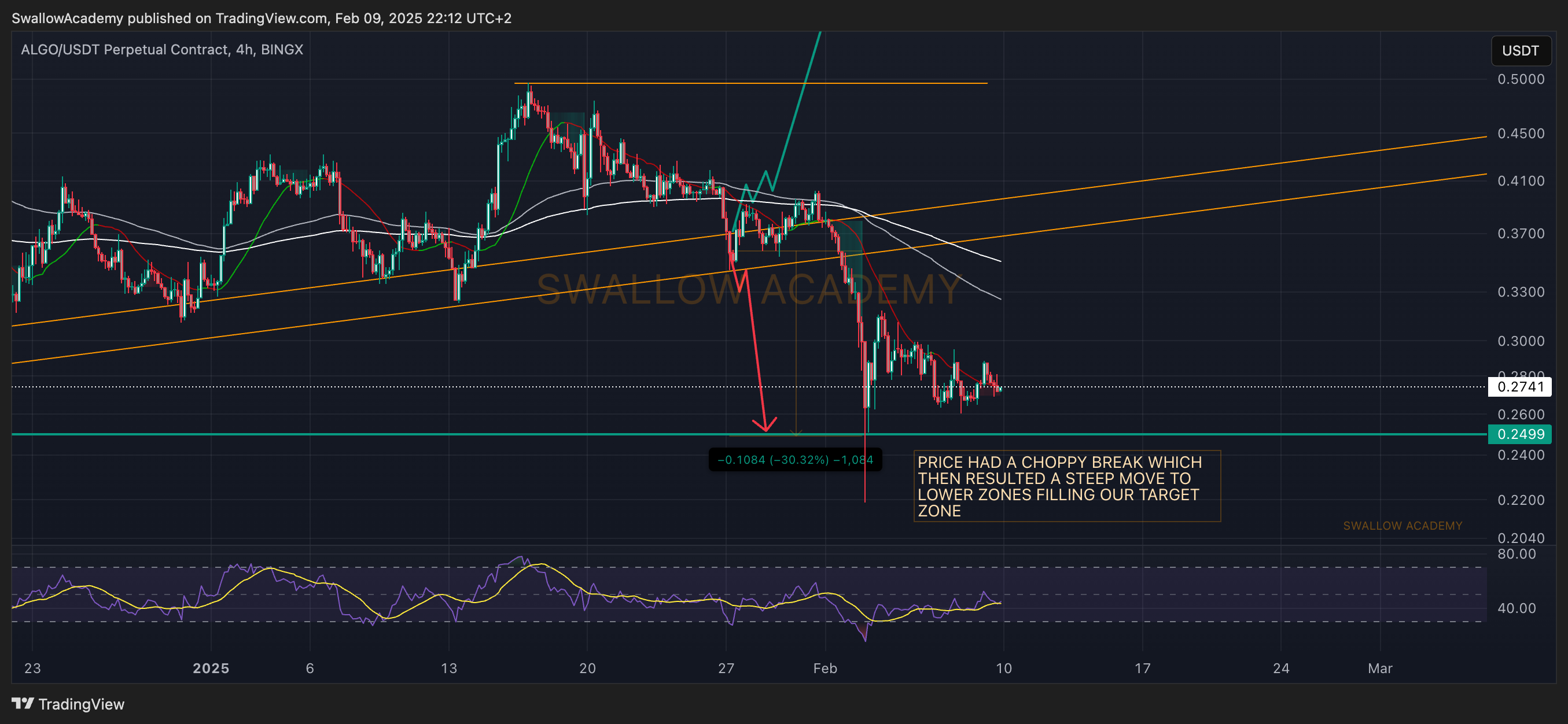Viewport: 1568px width, 724px height.
Task: Click the TradingView logo icon
Action: pos(23,703)
